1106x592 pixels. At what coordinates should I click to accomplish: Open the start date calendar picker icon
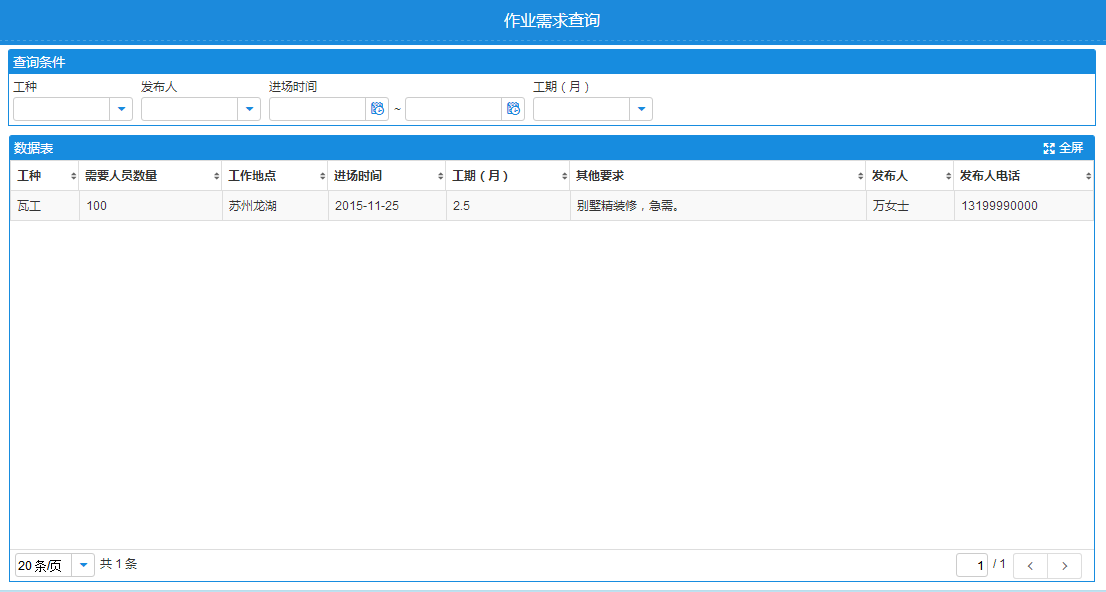tap(377, 109)
